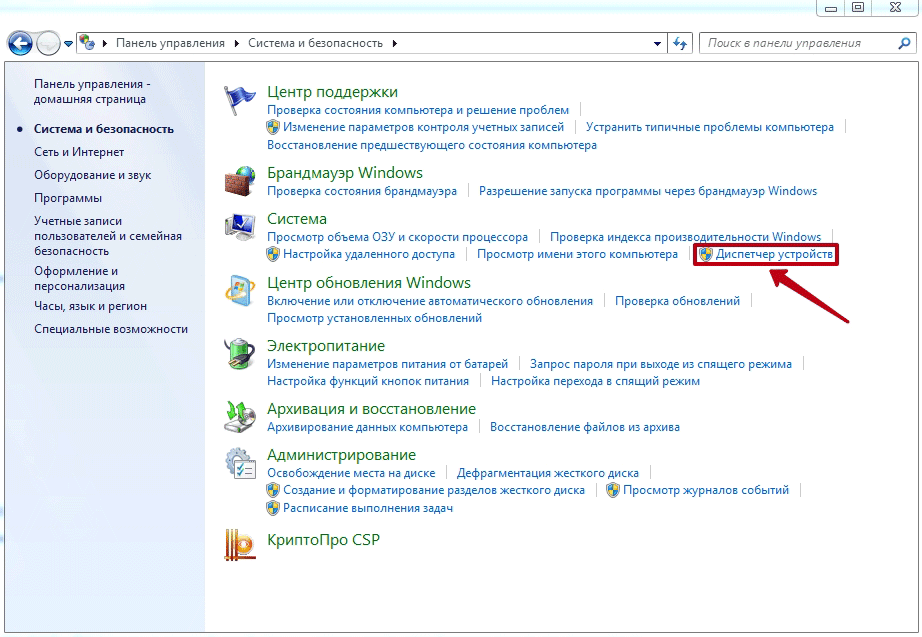The width and height of the screenshot is (922, 637).
Task: Open the recent pages dropdown arrow
Action: point(68,44)
